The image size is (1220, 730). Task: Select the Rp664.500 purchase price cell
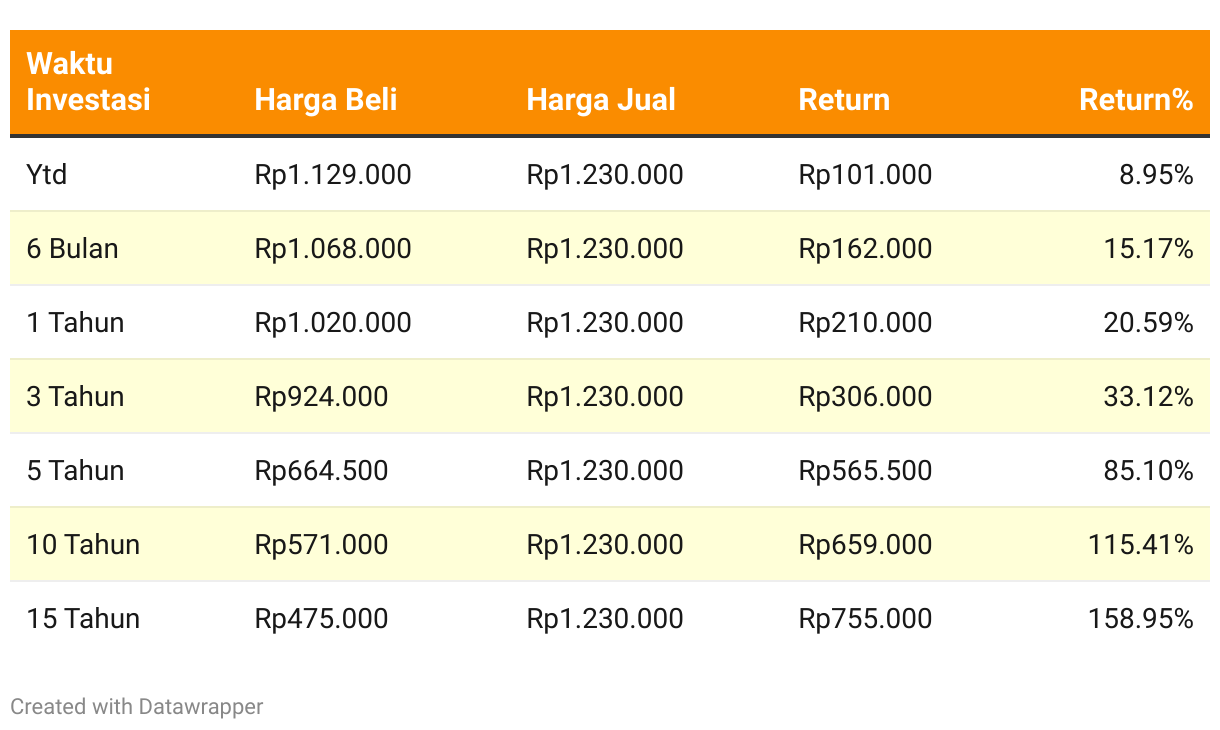point(322,471)
